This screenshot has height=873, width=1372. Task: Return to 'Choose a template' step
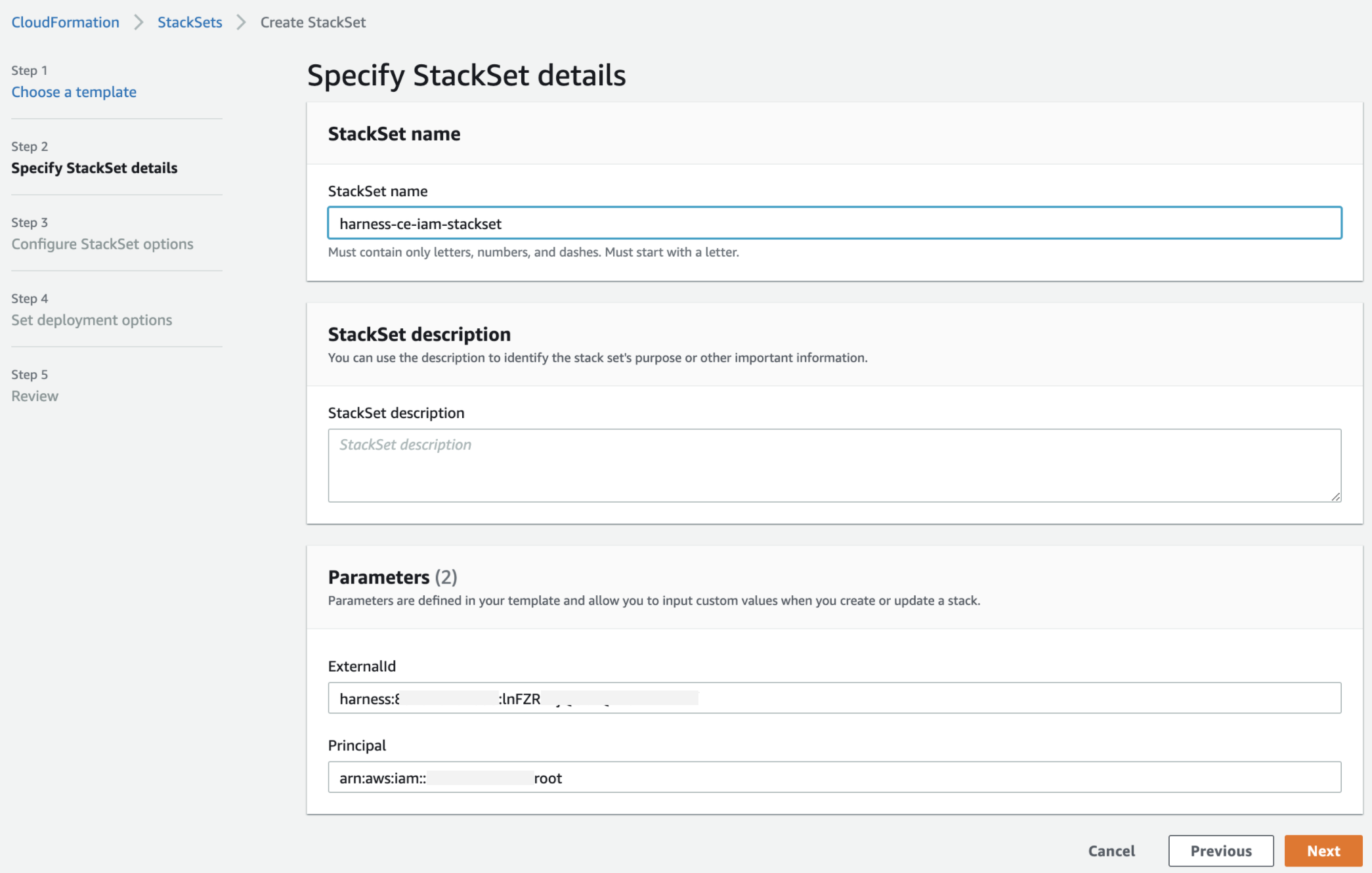click(x=74, y=92)
